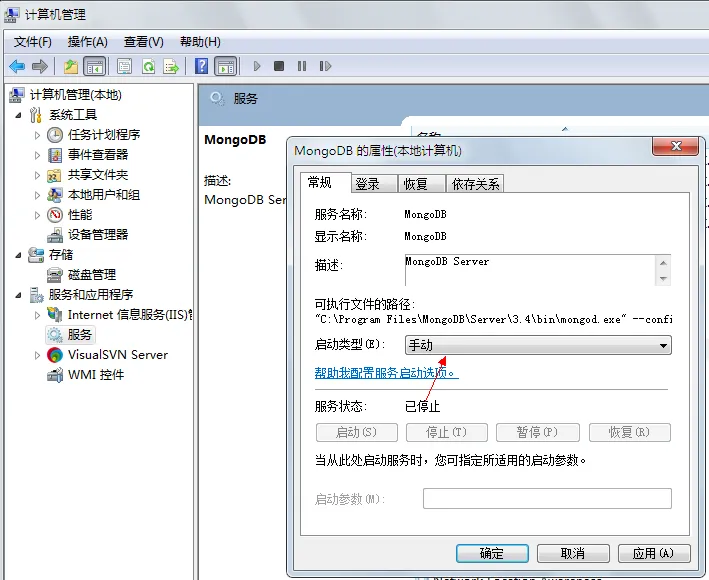The width and height of the screenshot is (709, 580).
Task: Click the Pause service toolbar icon
Action: pyautogui.click(x=302, y=66)
